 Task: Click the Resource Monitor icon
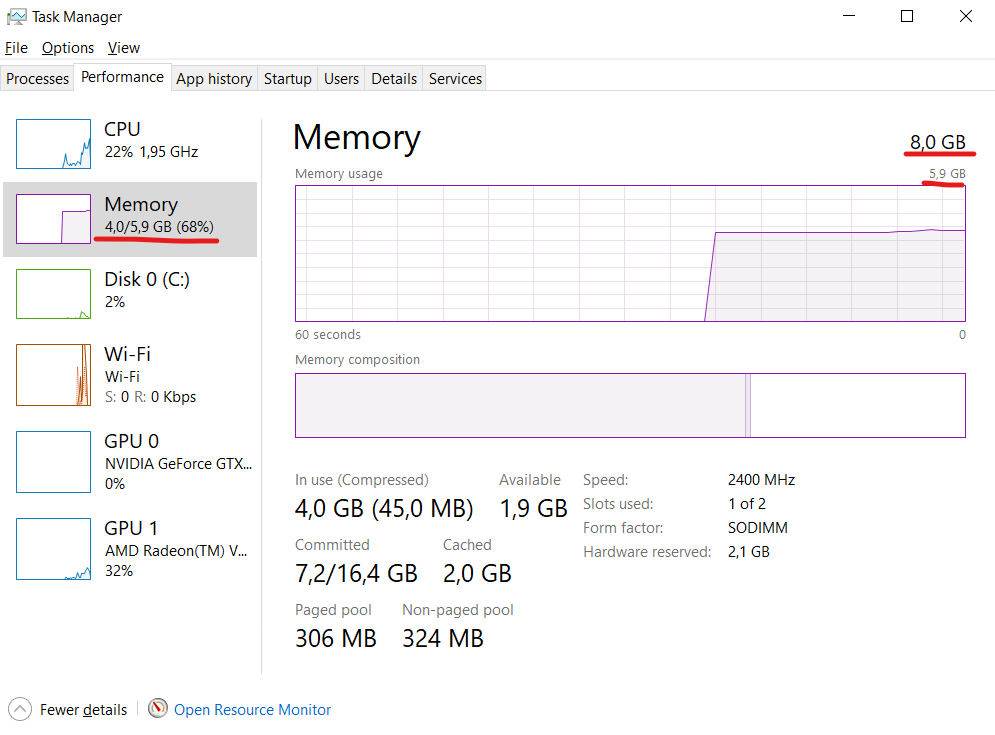click(157, 709)
